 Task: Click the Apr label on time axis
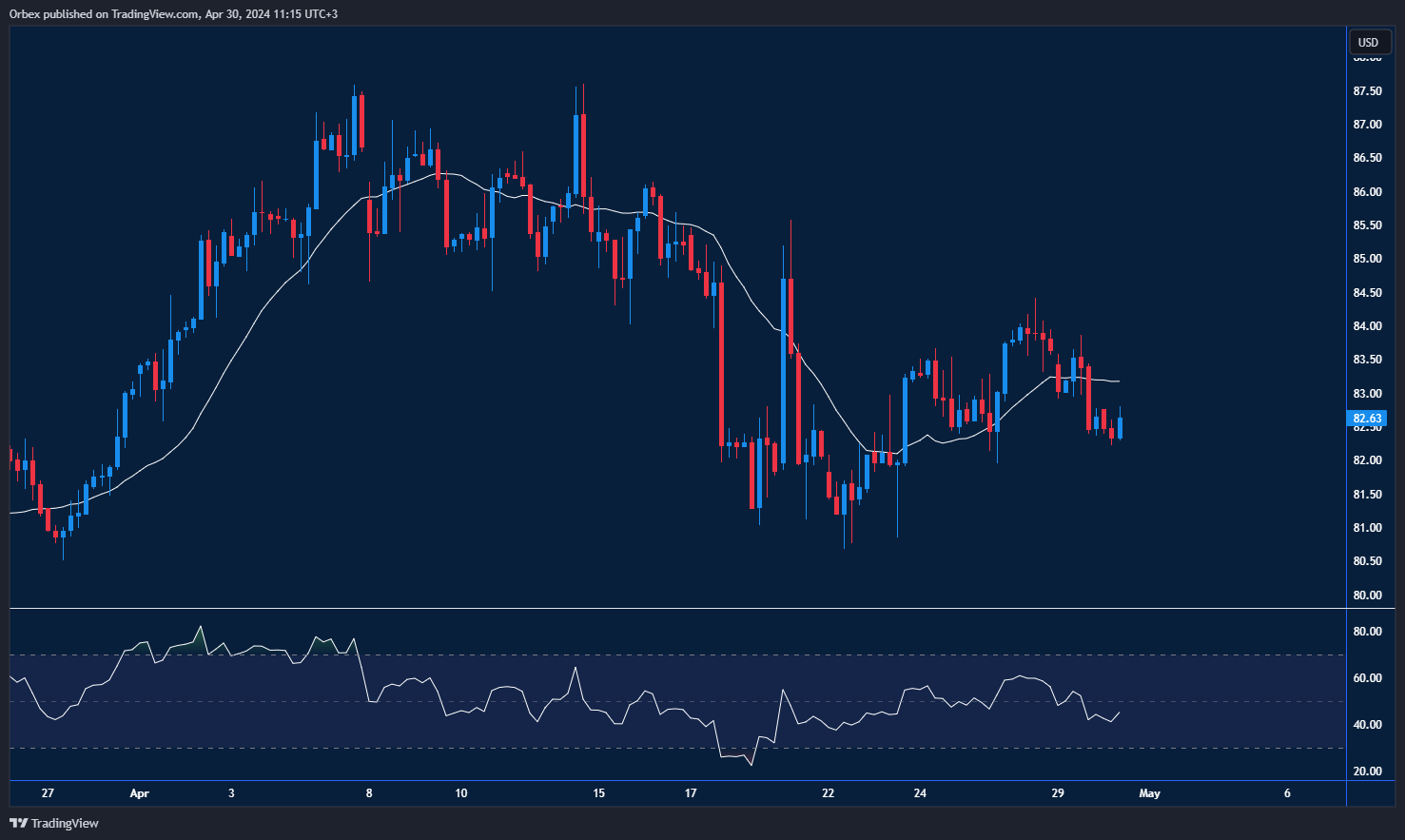coord(139,793)
